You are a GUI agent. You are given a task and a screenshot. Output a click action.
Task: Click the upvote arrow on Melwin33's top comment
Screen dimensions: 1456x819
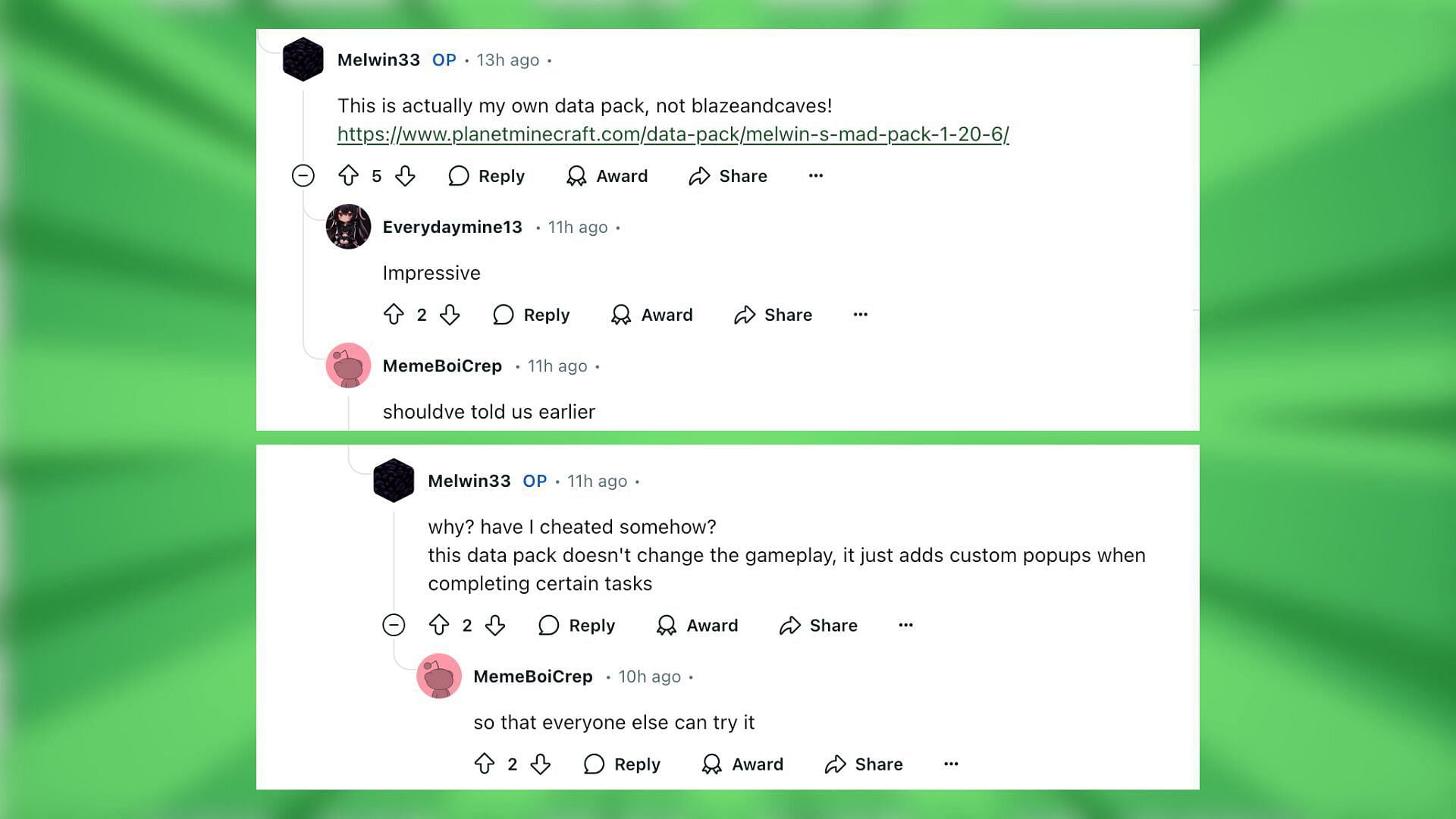click(x=349, y=176)
